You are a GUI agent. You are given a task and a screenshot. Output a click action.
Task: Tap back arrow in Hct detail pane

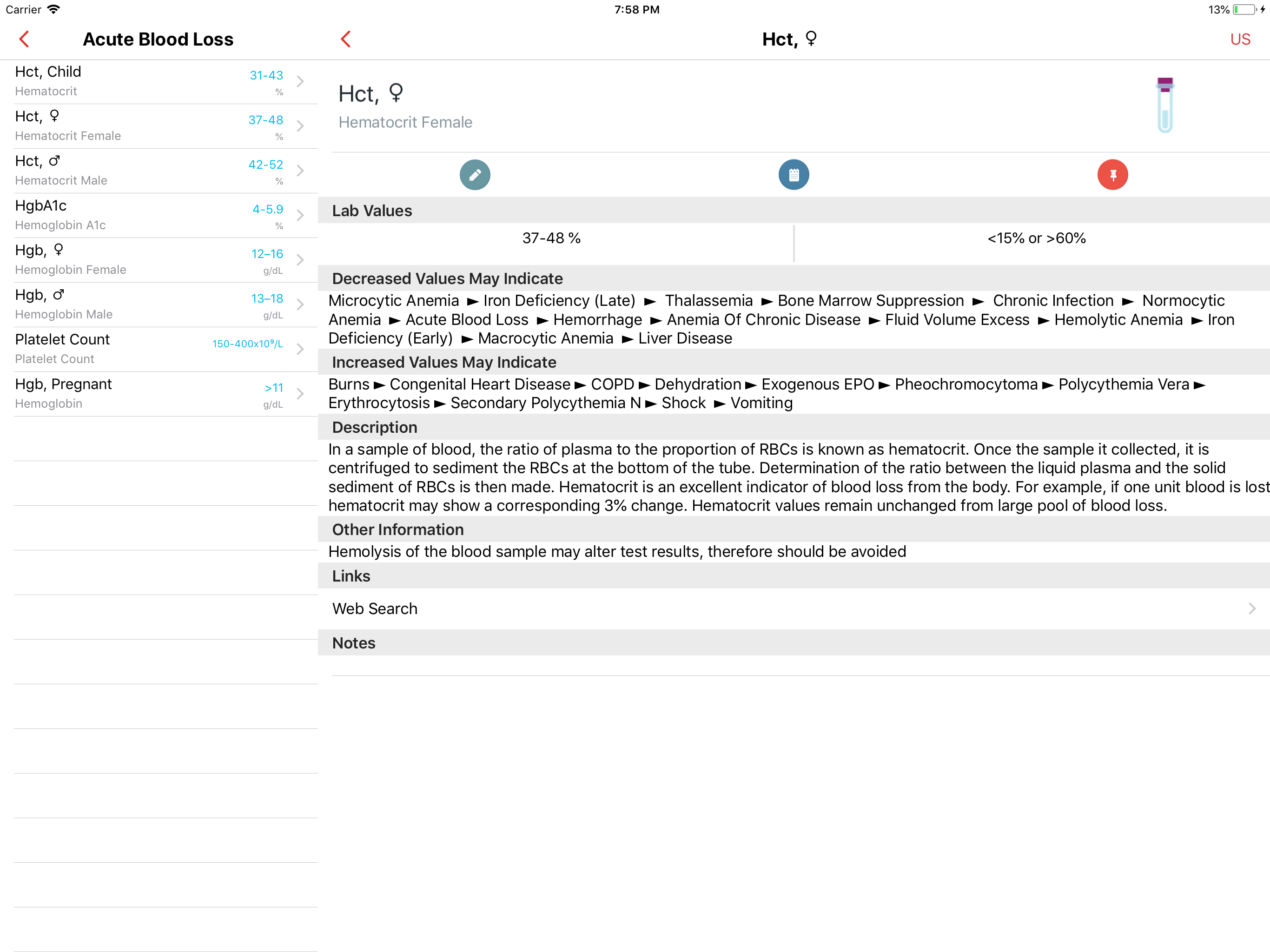(346, 39)
